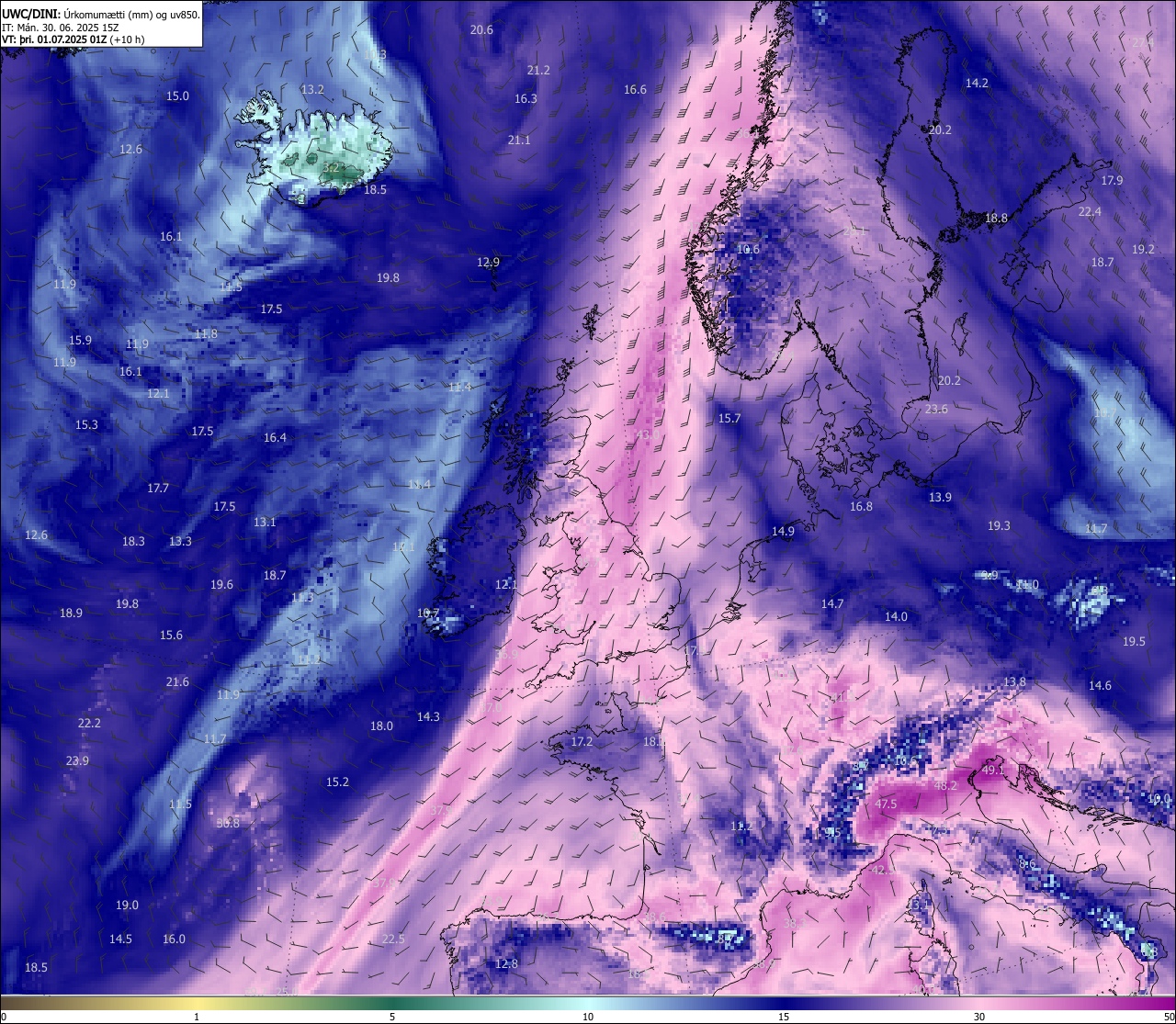Click the 16.3 map value

pyautogui.click(x=526, y=99)
